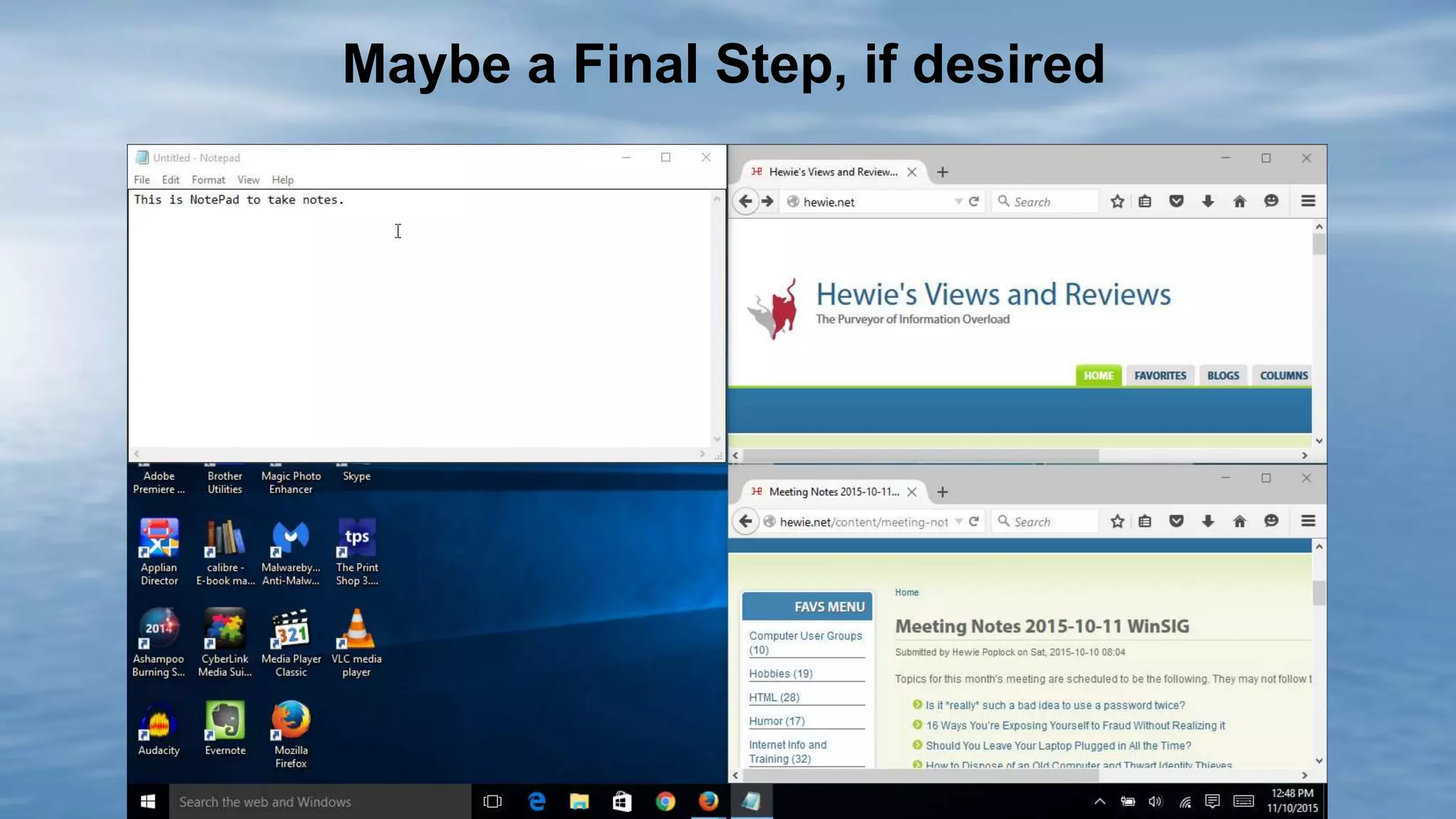Click the Search the web and Windows box

pyautogui.click(x=320, y=801)
